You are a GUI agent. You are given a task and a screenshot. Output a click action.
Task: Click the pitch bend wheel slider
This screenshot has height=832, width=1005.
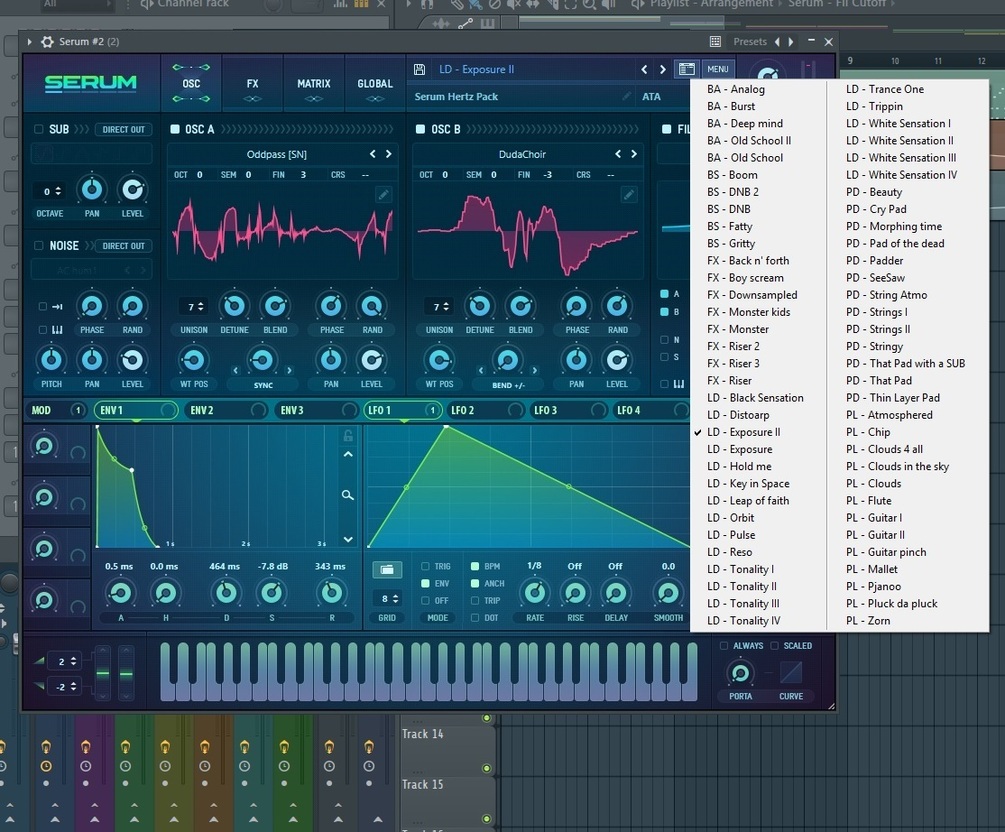pos(103,673)
